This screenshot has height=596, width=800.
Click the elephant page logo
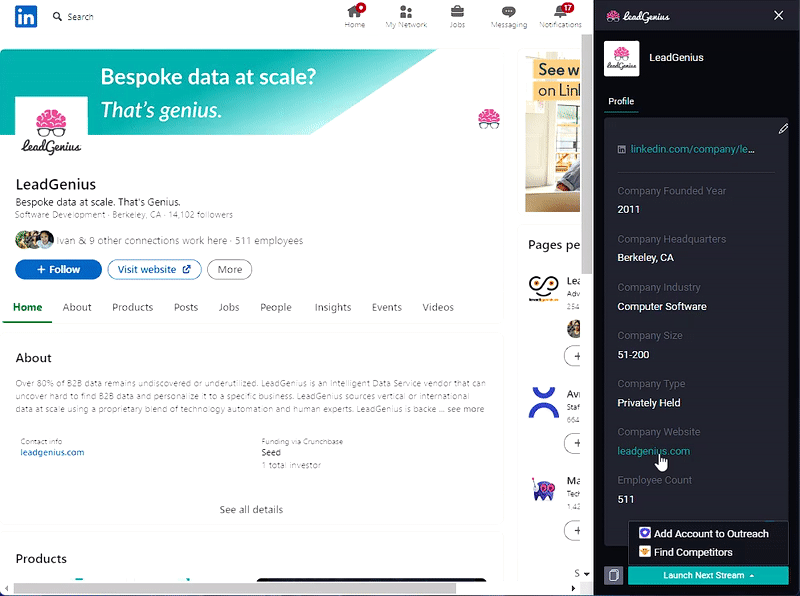(x=543, y=490)
